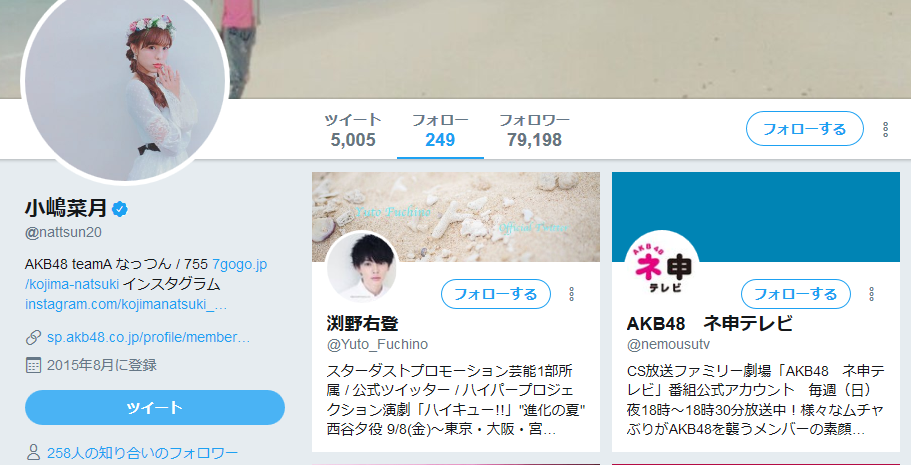Select the フォロワー 79,198 tab
The width and height of the screenshot is (911, 465).
[x=535, y=130]
